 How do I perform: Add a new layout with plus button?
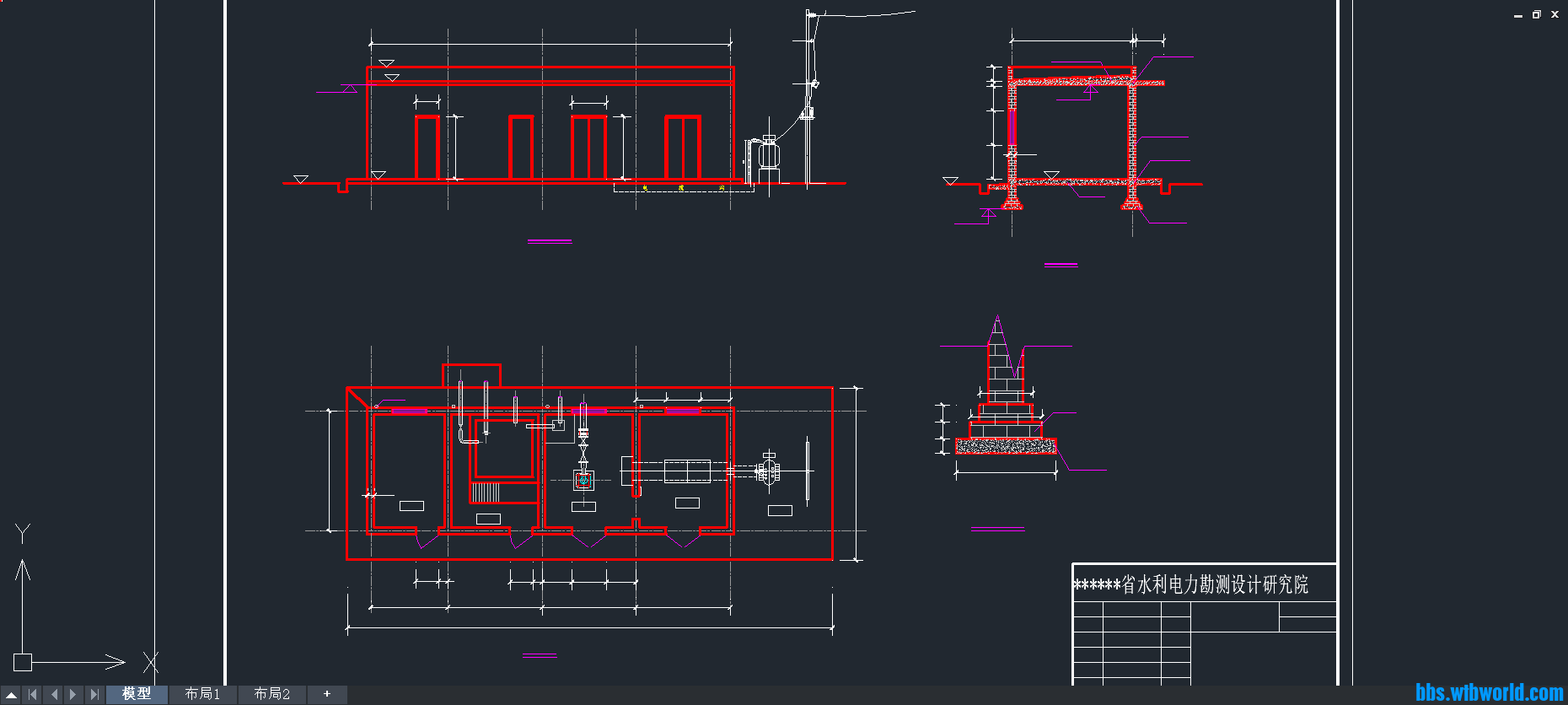pos(327,693)
